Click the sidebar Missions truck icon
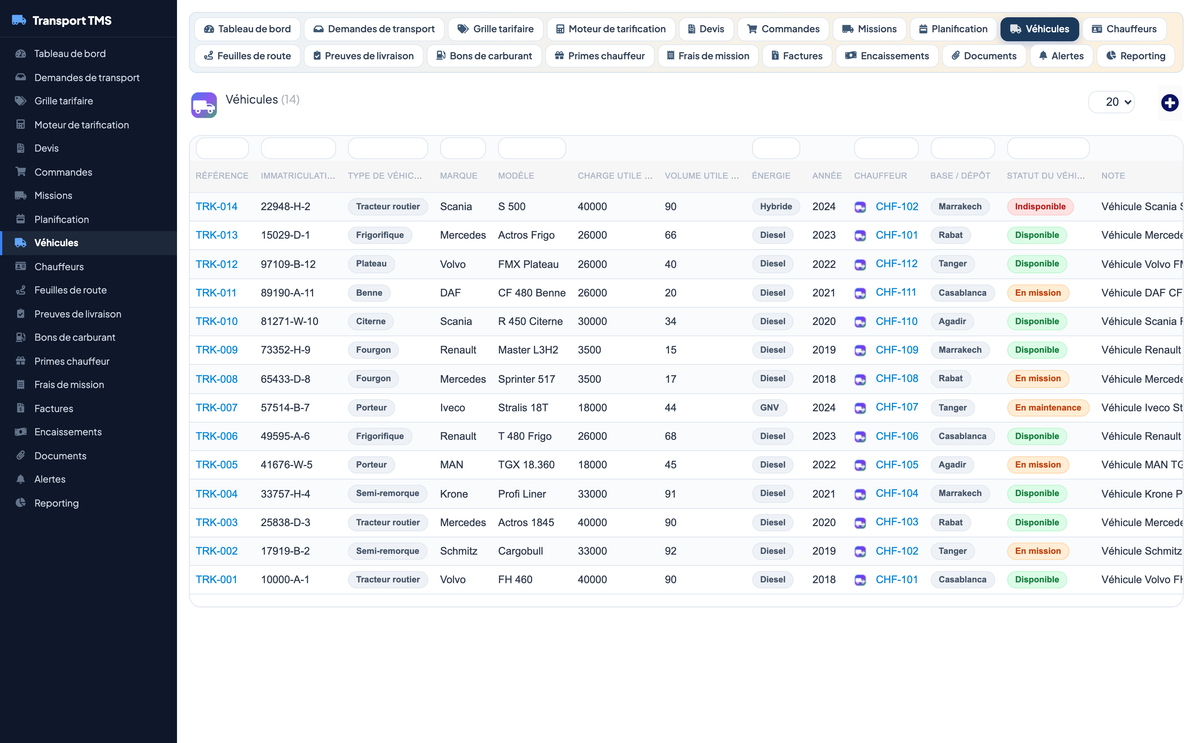 (21, 195)
